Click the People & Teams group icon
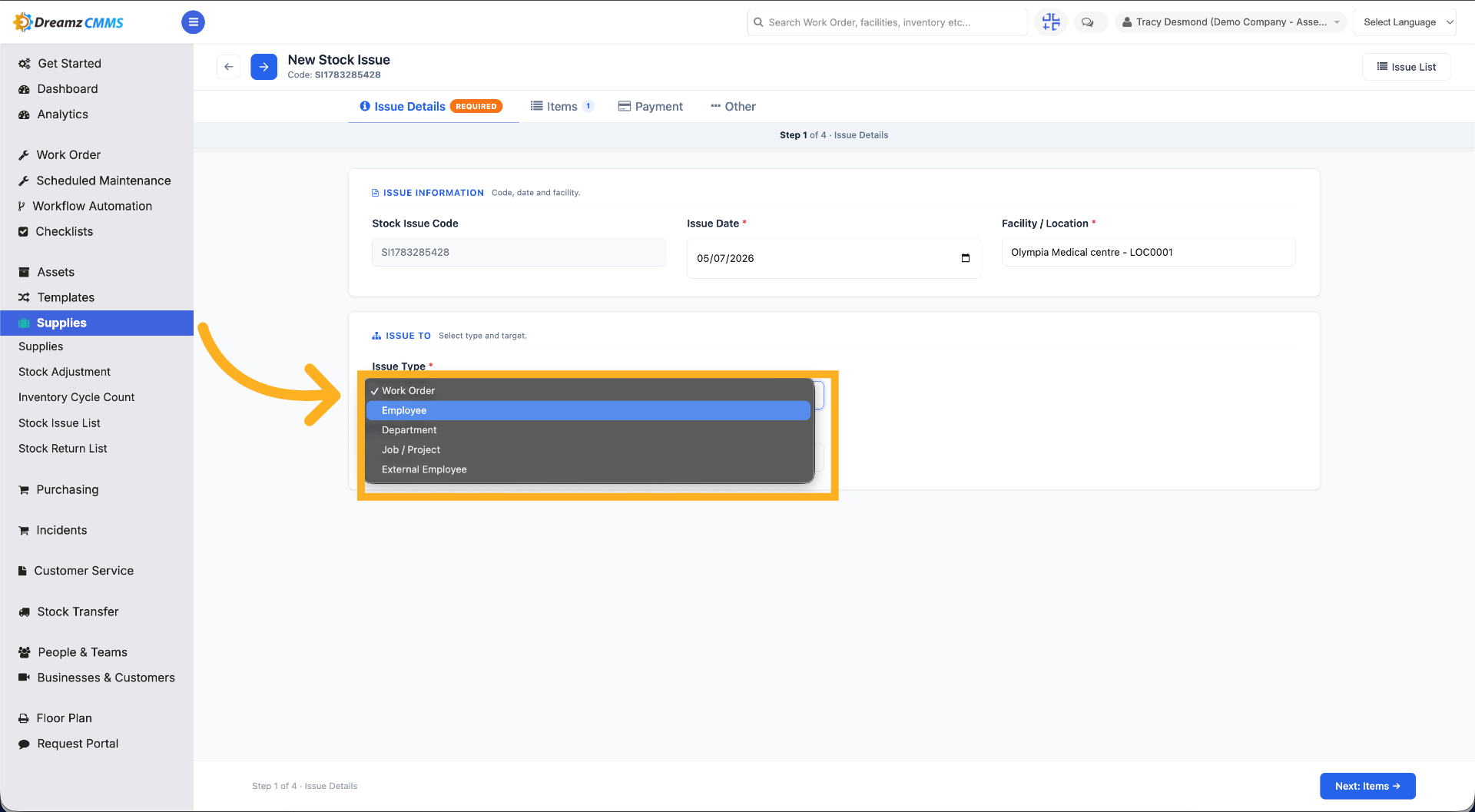Screen dimensions: 1475x812 point(25,652)
